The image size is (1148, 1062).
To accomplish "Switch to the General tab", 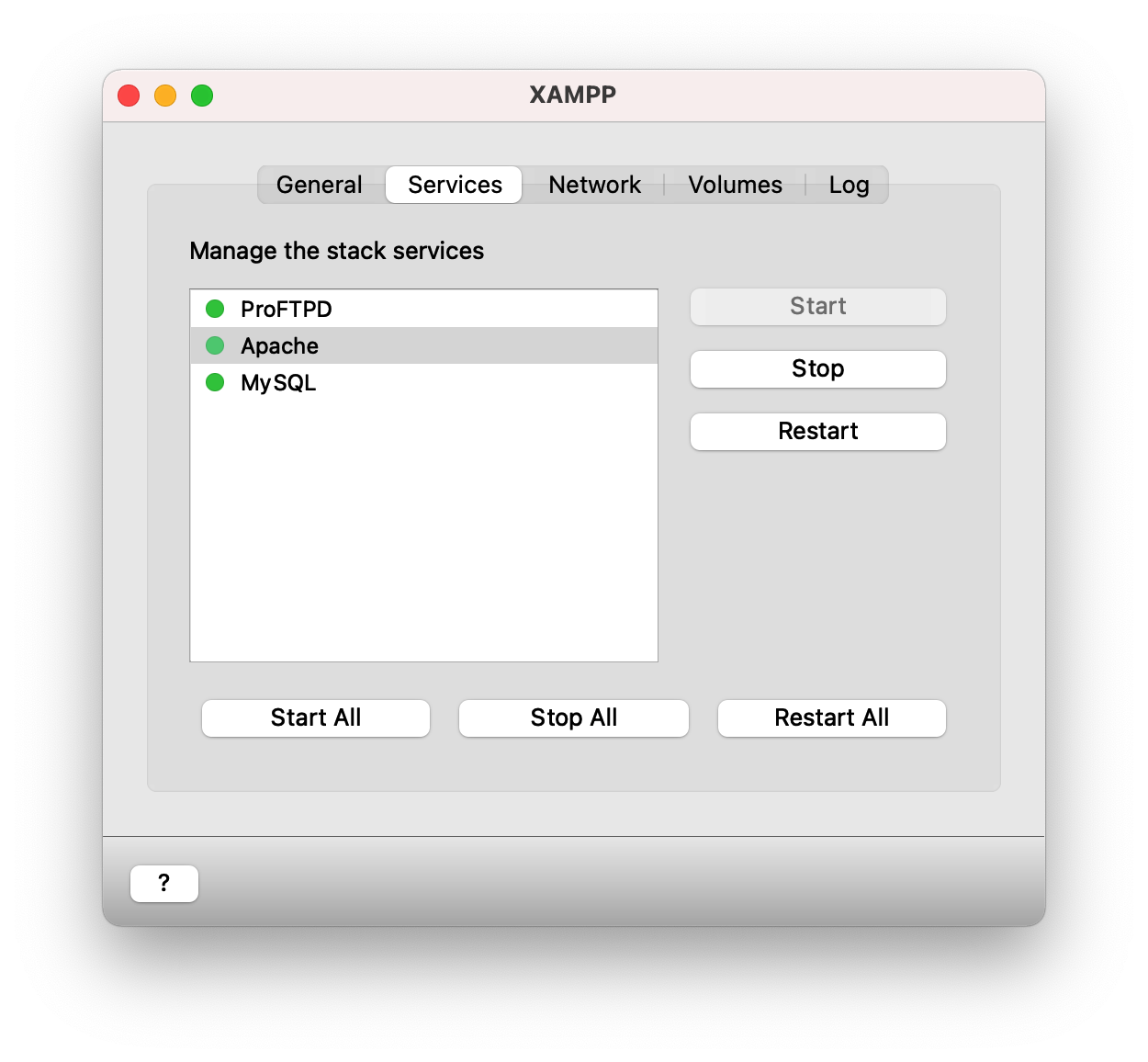I will (320, 185).
